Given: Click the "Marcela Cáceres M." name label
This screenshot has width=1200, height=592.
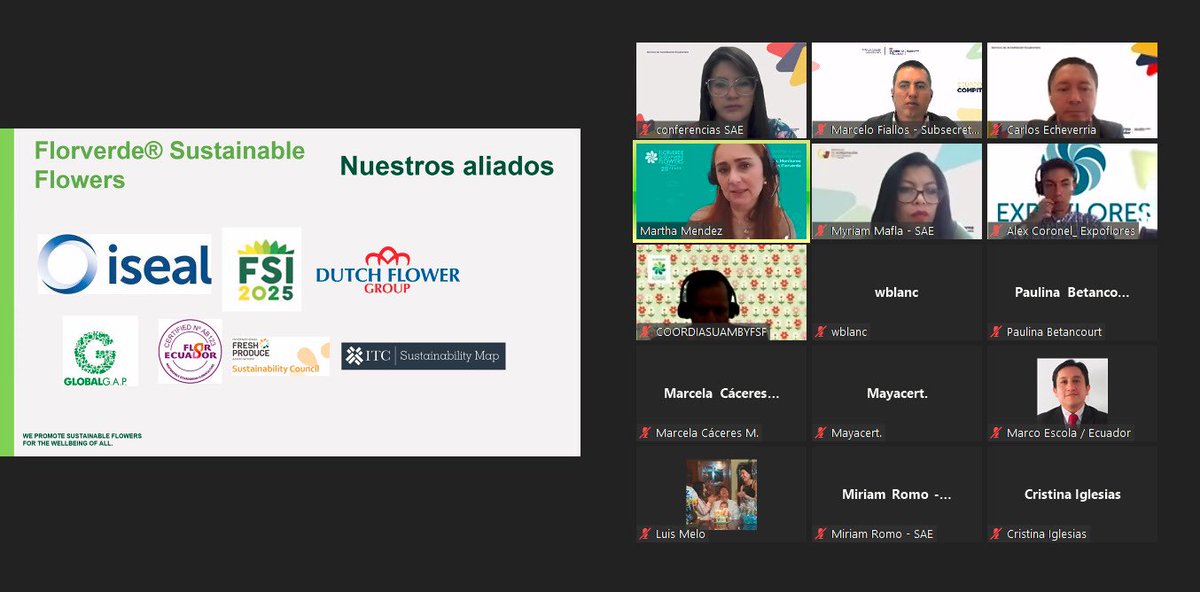Looking at the screenshot, I should [707, 433].
